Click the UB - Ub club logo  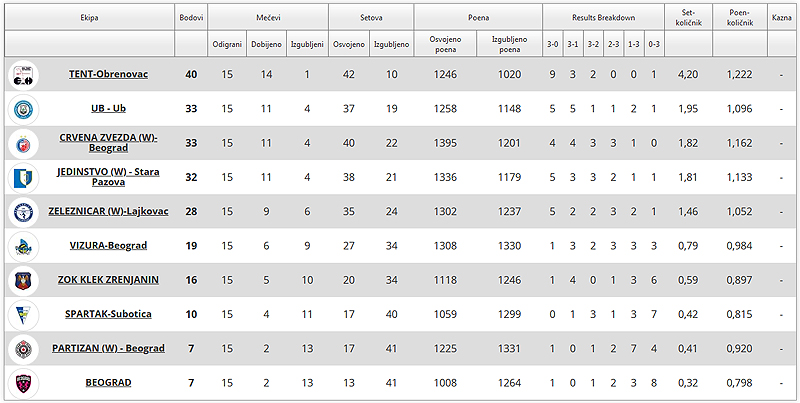(23, 109)
